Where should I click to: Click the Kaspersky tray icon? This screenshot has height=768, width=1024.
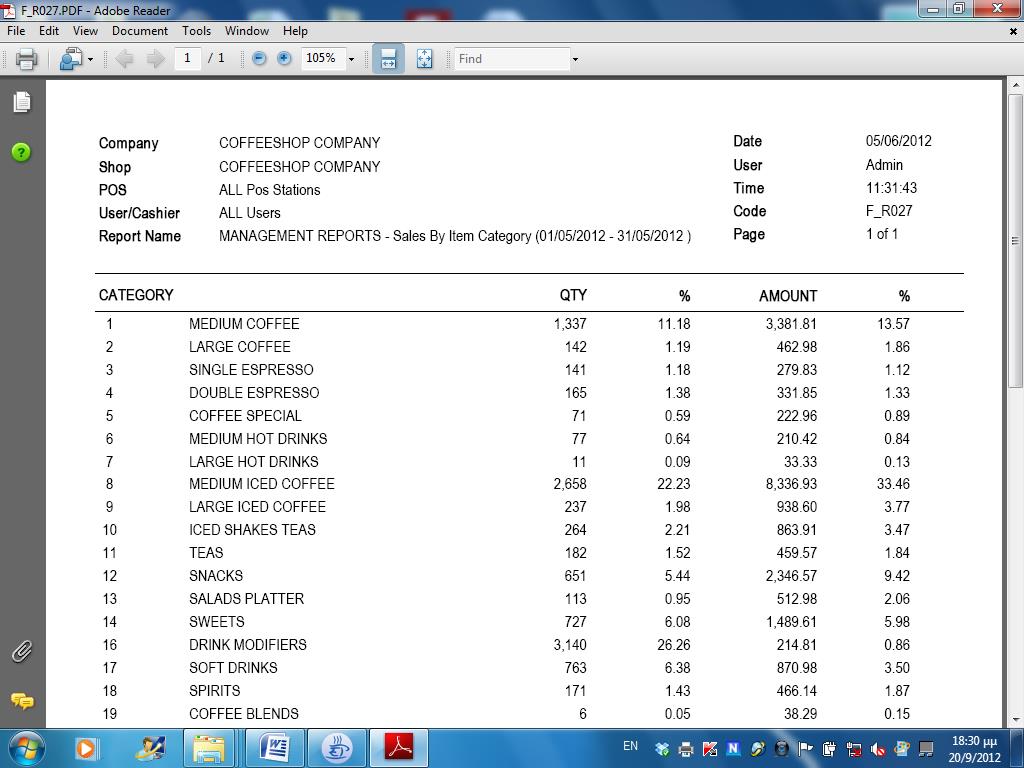point(710,748)
